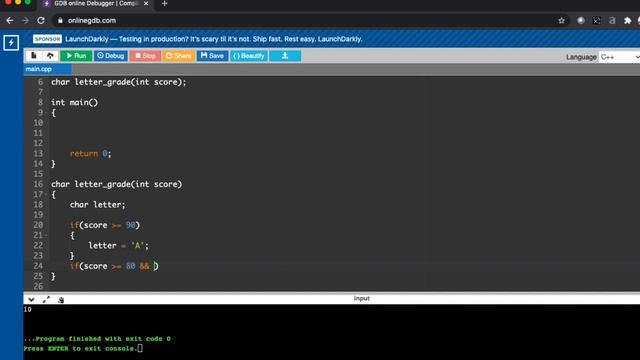Click the clear console icon
The width and height of the screenshot is (640, 360).
click(x=61, y=300)
